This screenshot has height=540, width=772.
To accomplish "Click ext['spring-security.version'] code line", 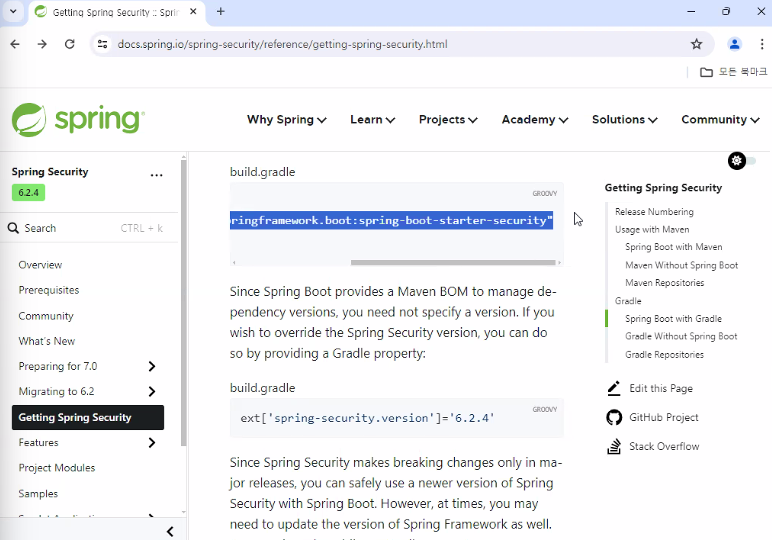I will (367, 418).
